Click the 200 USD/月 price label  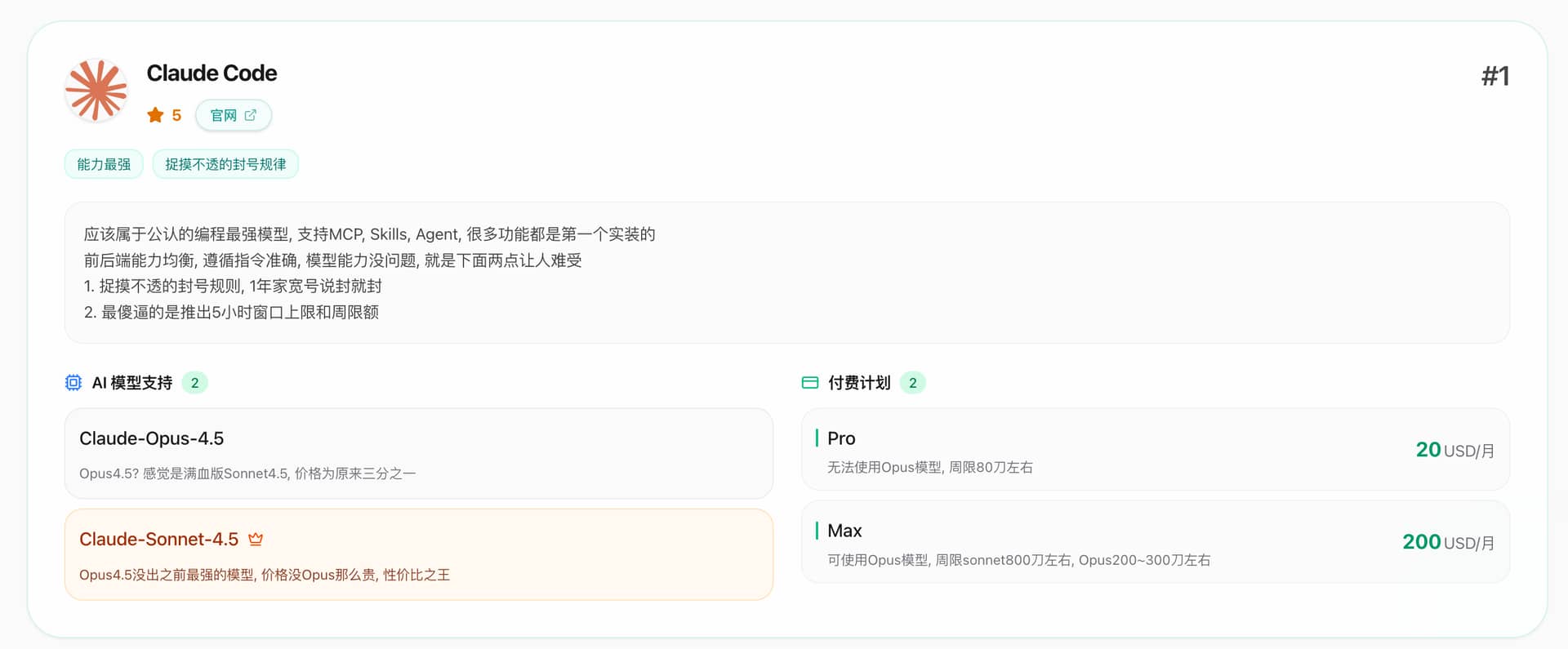tap(1448, 542)
